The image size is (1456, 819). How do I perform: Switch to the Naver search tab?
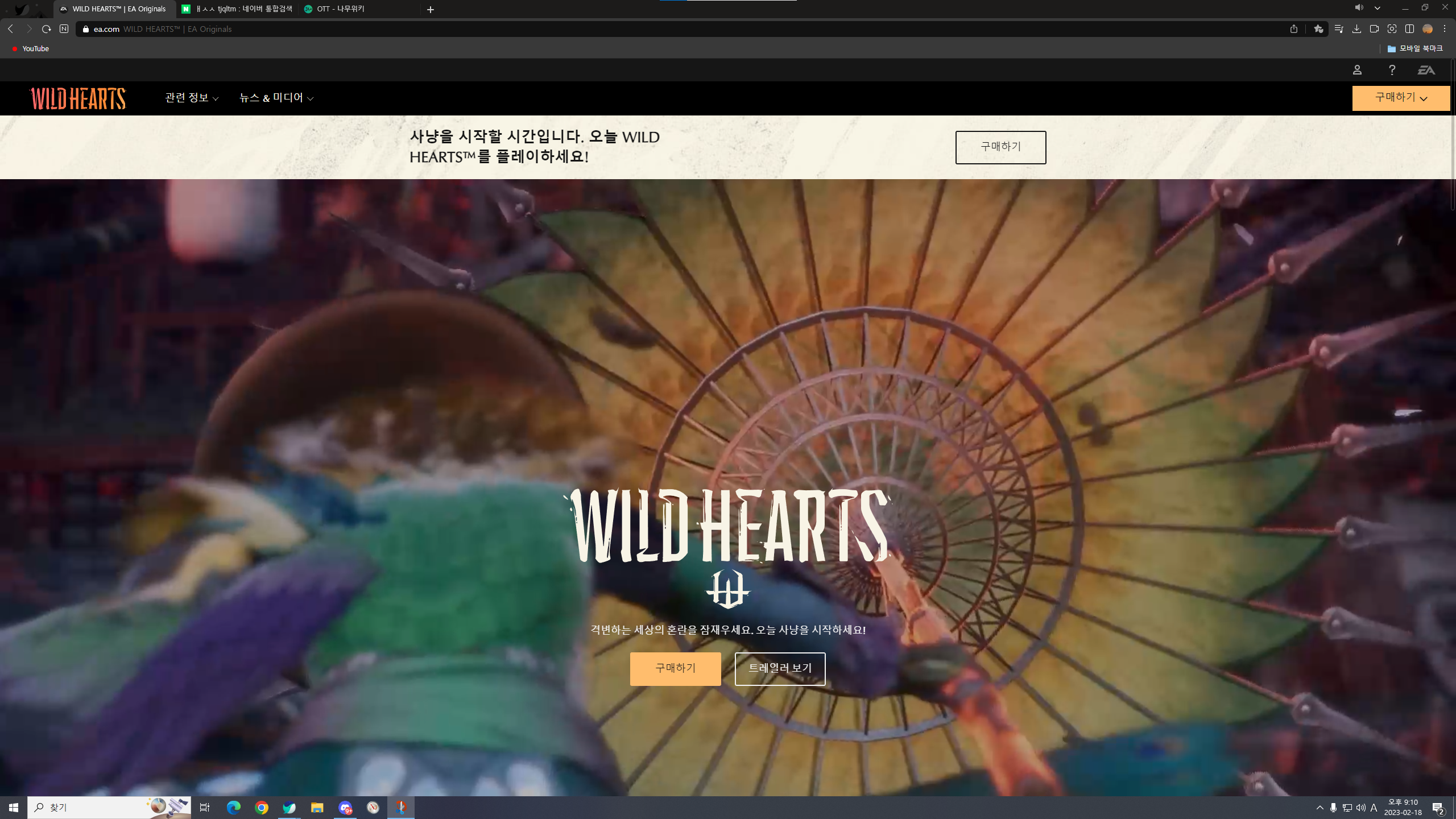pyautogui.click(x=237, y=9)
